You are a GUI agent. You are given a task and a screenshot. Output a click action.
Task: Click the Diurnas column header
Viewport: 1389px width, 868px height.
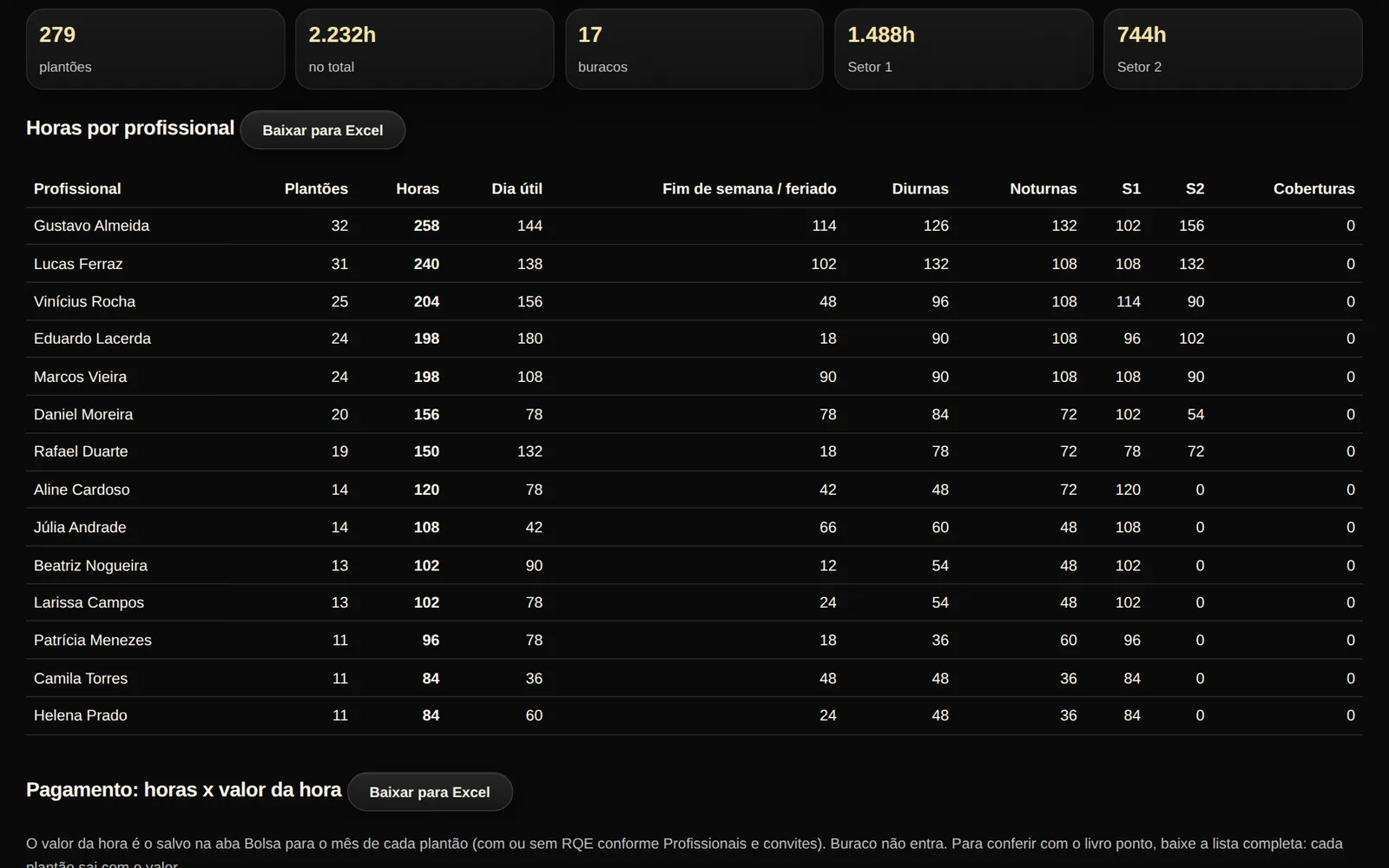click(x=920, y=188)
